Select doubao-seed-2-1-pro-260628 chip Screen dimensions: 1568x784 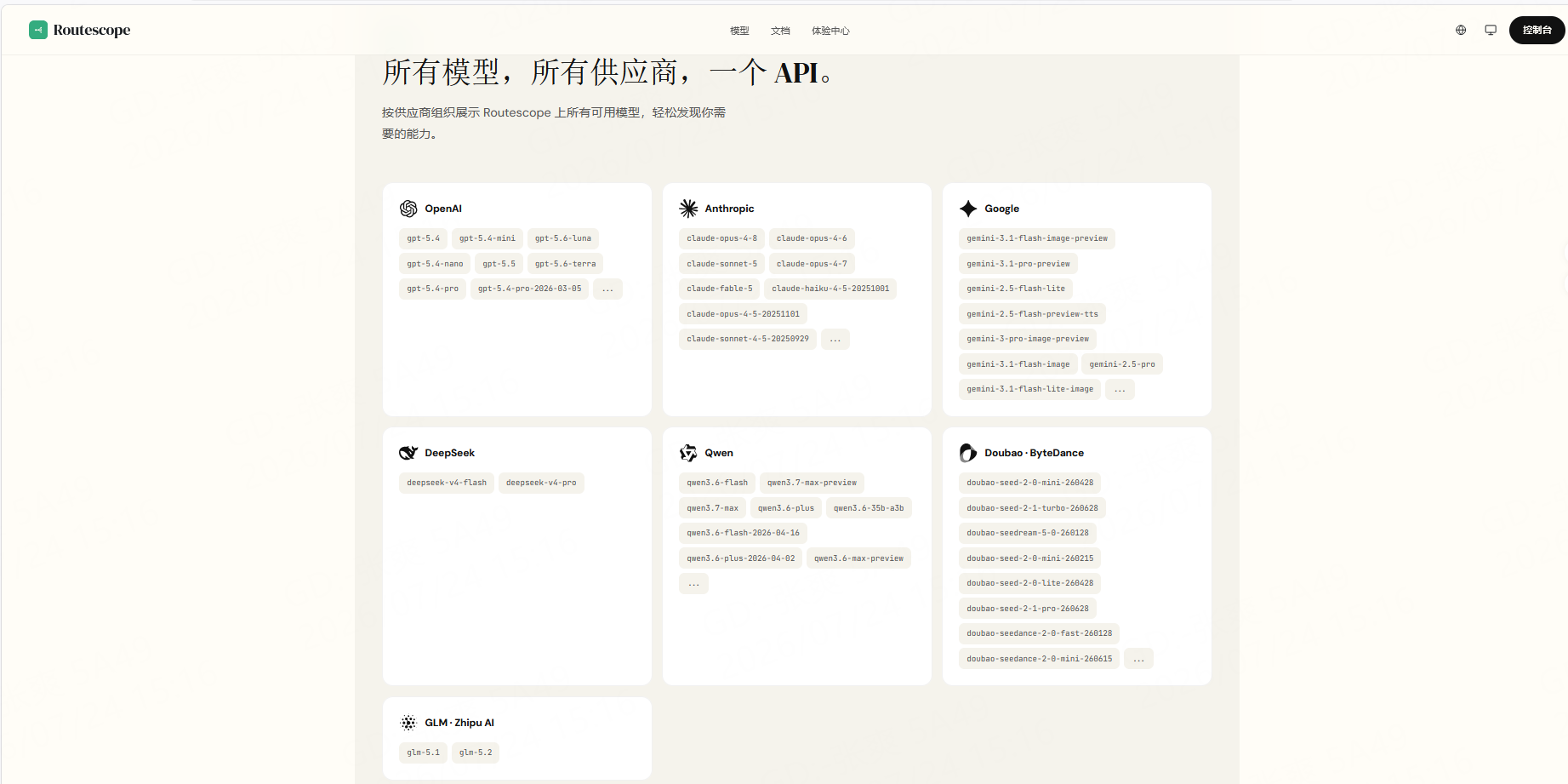[x=1028, y=609]
